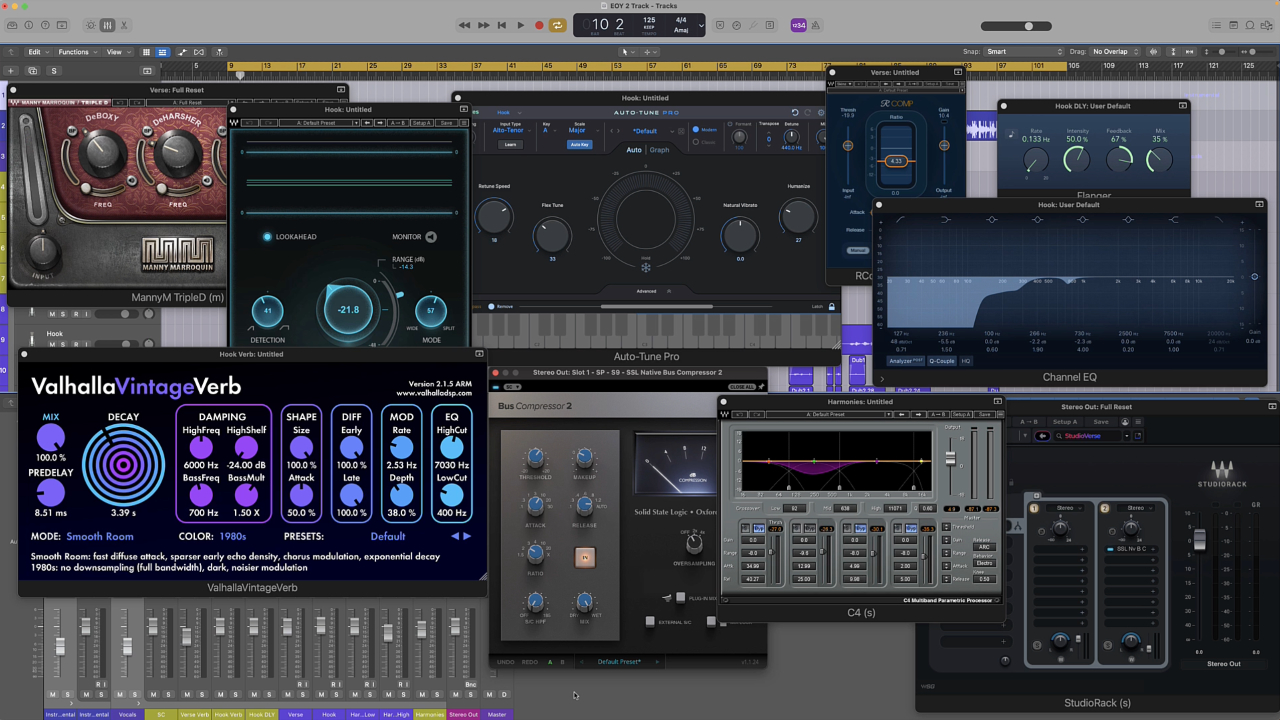The image size is (1280, 720).
Task: Select Modern mode in Auto-Tune Pro
Action: (696, 130)
